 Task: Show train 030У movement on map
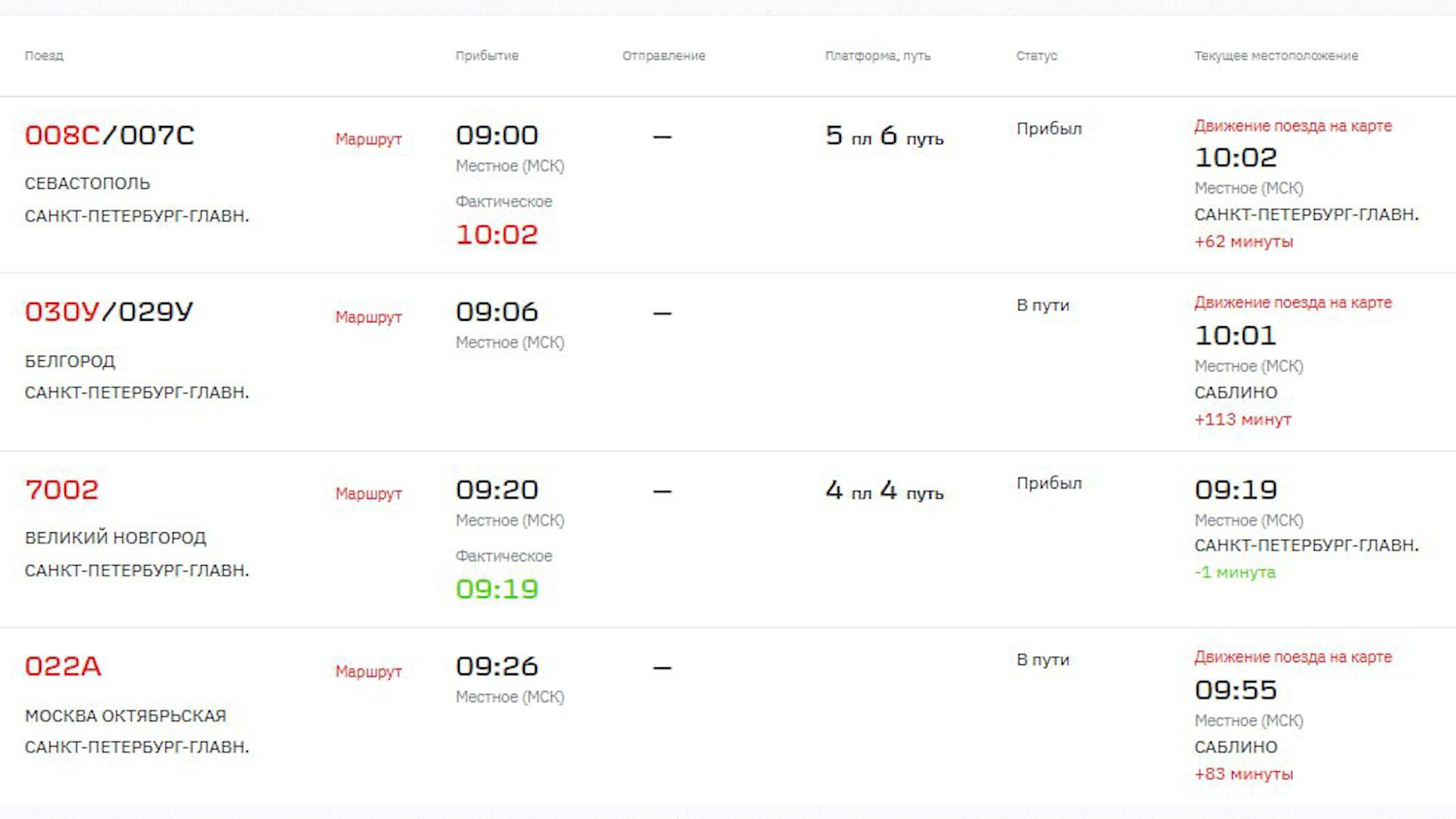point(1293,303)
